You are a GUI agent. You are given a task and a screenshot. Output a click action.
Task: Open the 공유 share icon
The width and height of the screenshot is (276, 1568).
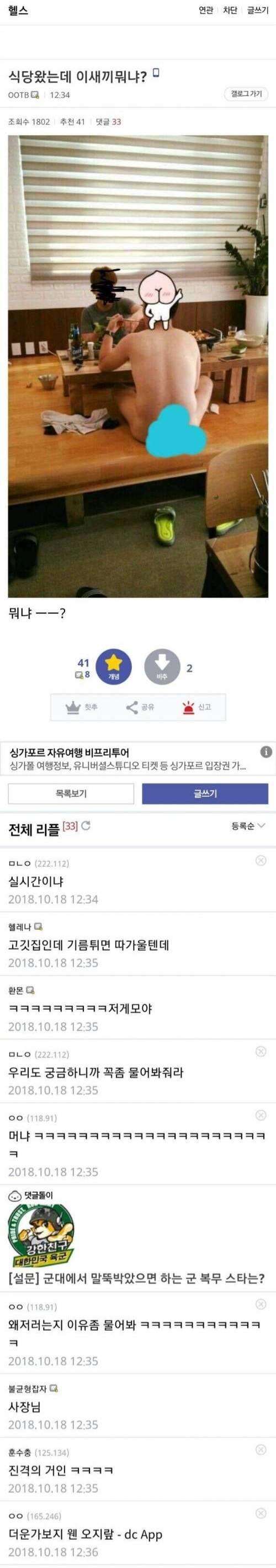pos(131,707)
